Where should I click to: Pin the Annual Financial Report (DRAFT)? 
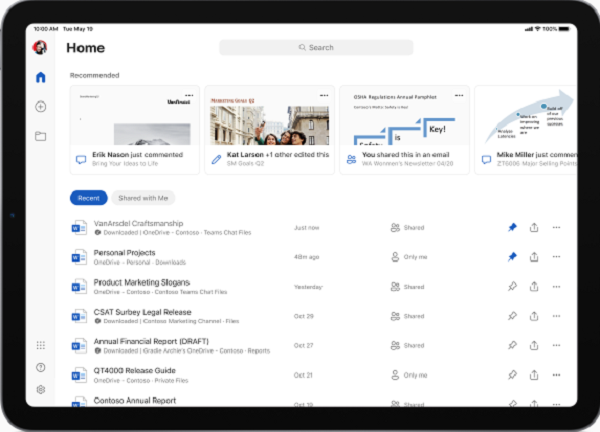(512, 345)
